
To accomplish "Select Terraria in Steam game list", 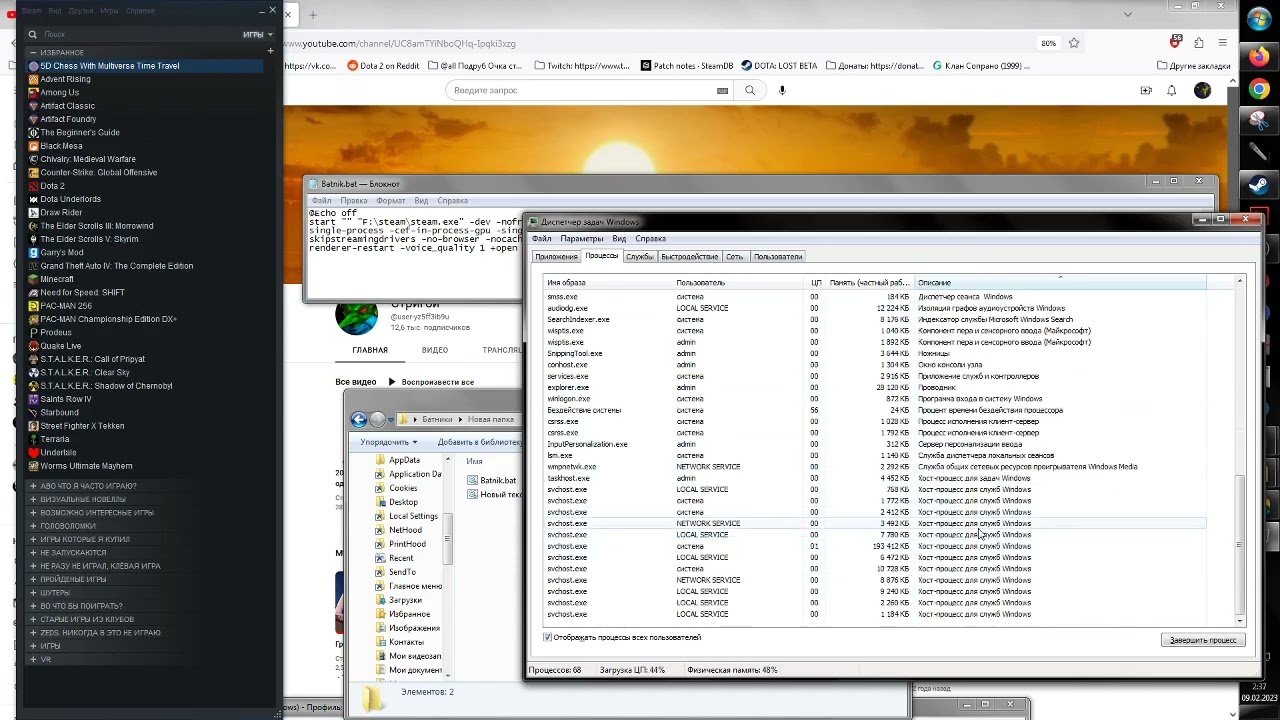I will (55, 439).
